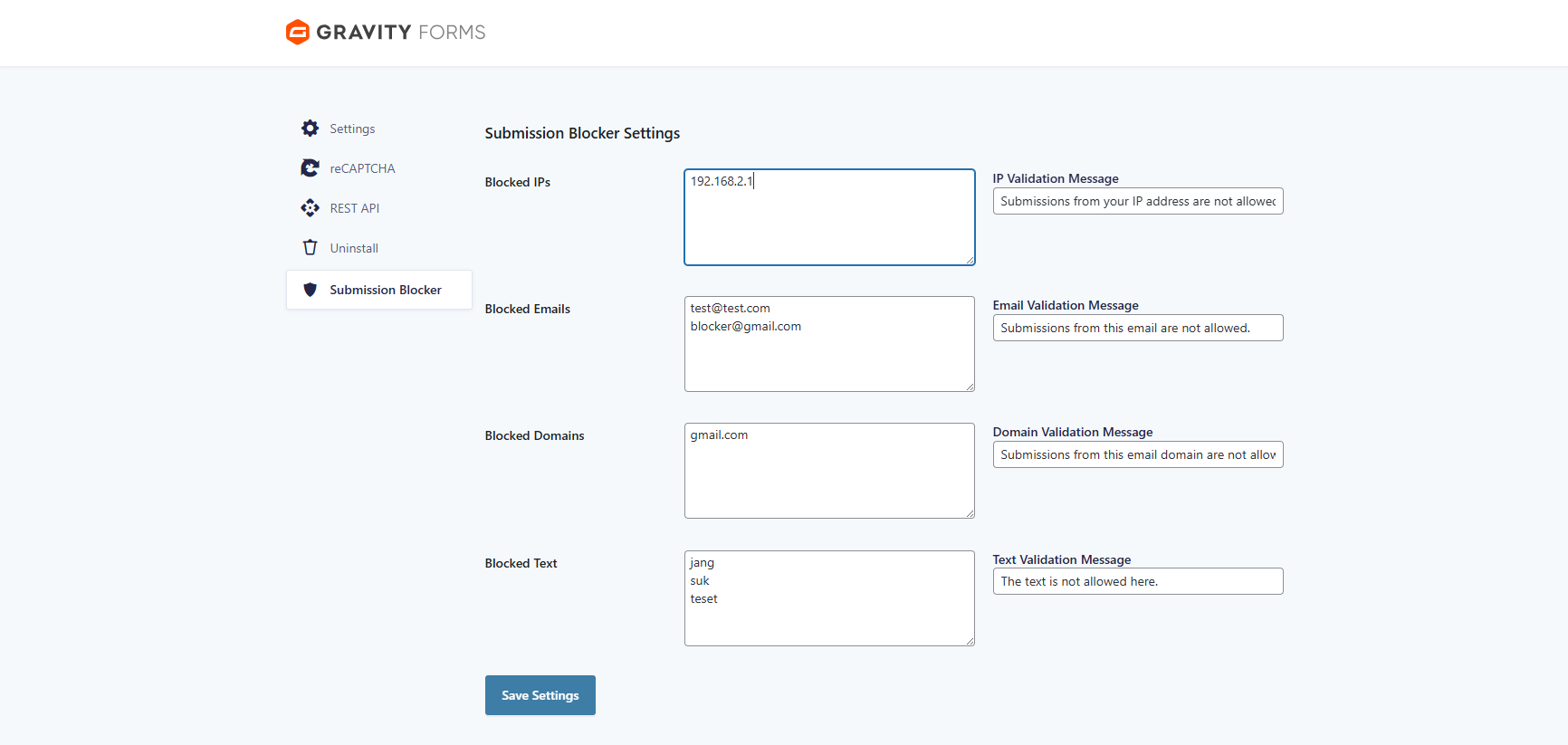The width and height of the screenshot is (1568, 745).
Task: Click the Uninstall trash icon
Action: pos(310,248)
